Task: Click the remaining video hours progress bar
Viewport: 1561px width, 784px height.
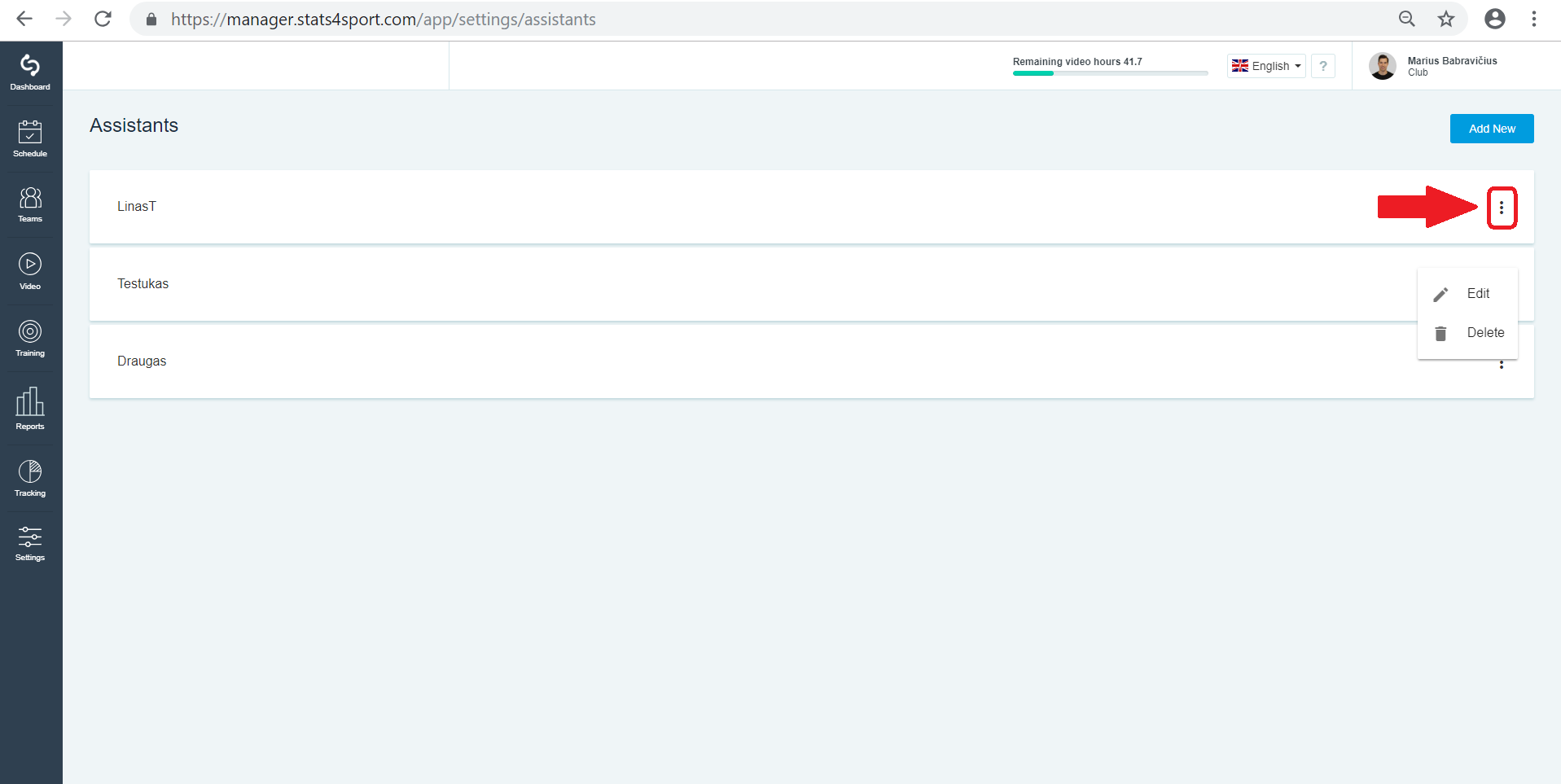Action: coord(1111,73)
